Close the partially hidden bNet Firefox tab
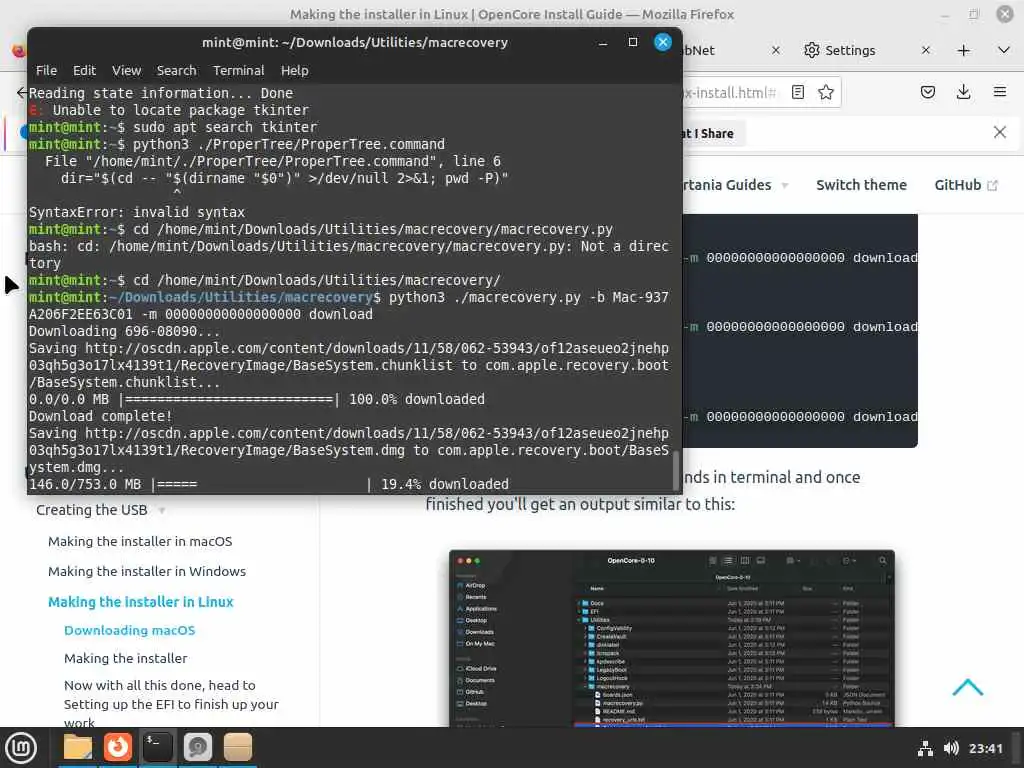The image size is (1024, 768). pos(775,50)
